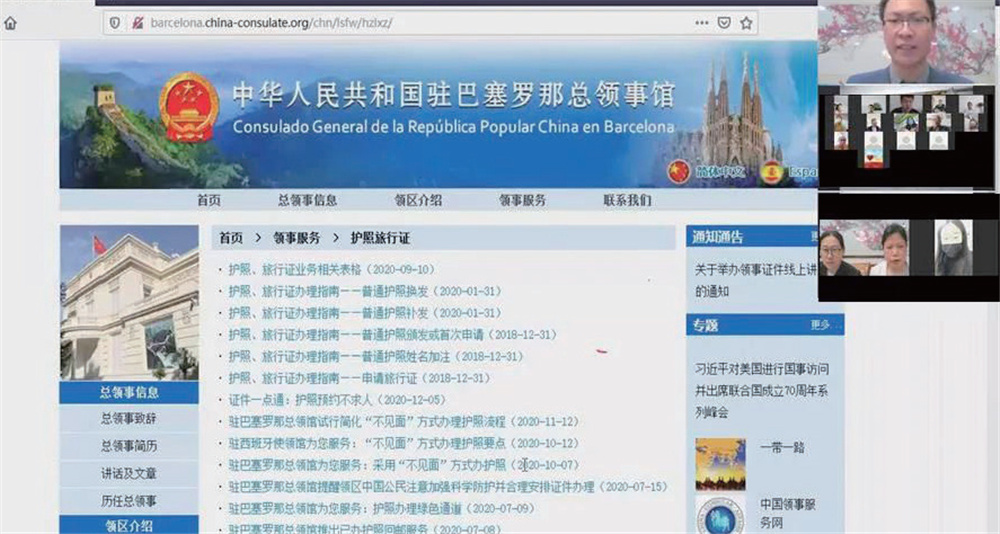Click 领事服务 in the breadcrumb trail
This screenshot has height=534, width=1000.
(297, 238)
